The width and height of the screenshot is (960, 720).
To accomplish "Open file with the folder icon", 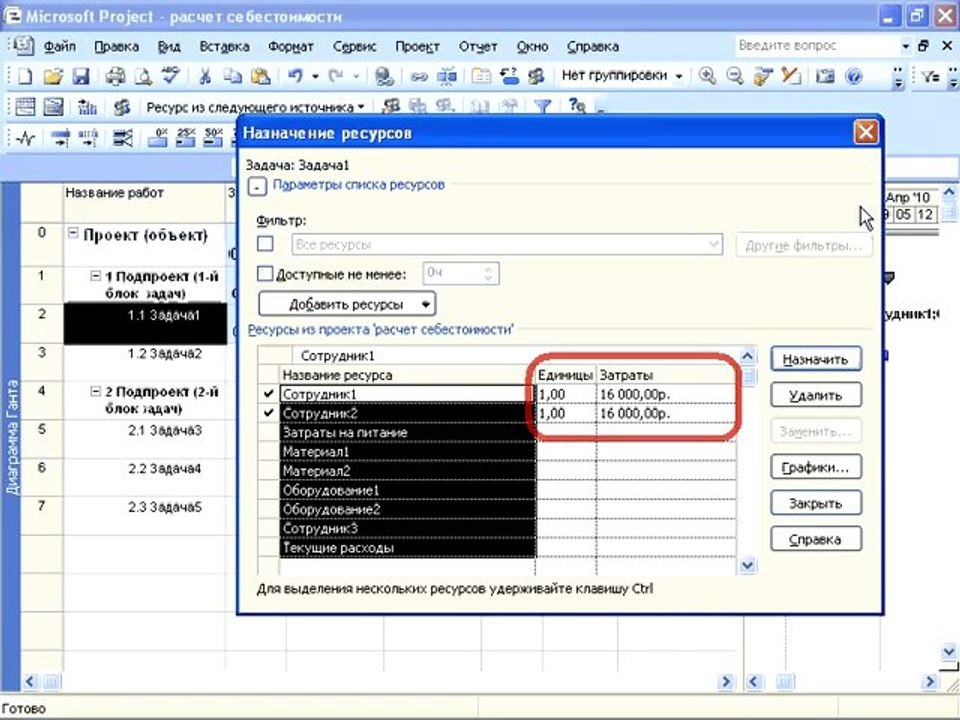I will tap(53, 77).
